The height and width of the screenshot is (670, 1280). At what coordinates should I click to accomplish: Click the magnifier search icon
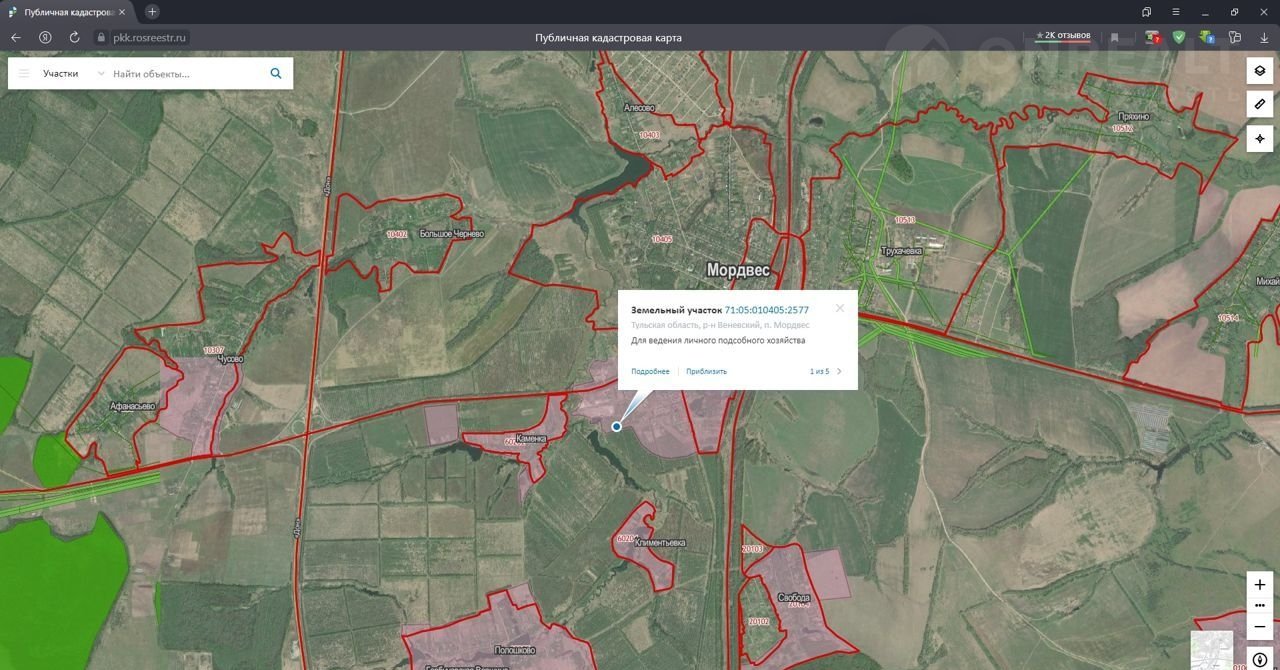click(x=276, y=73)
